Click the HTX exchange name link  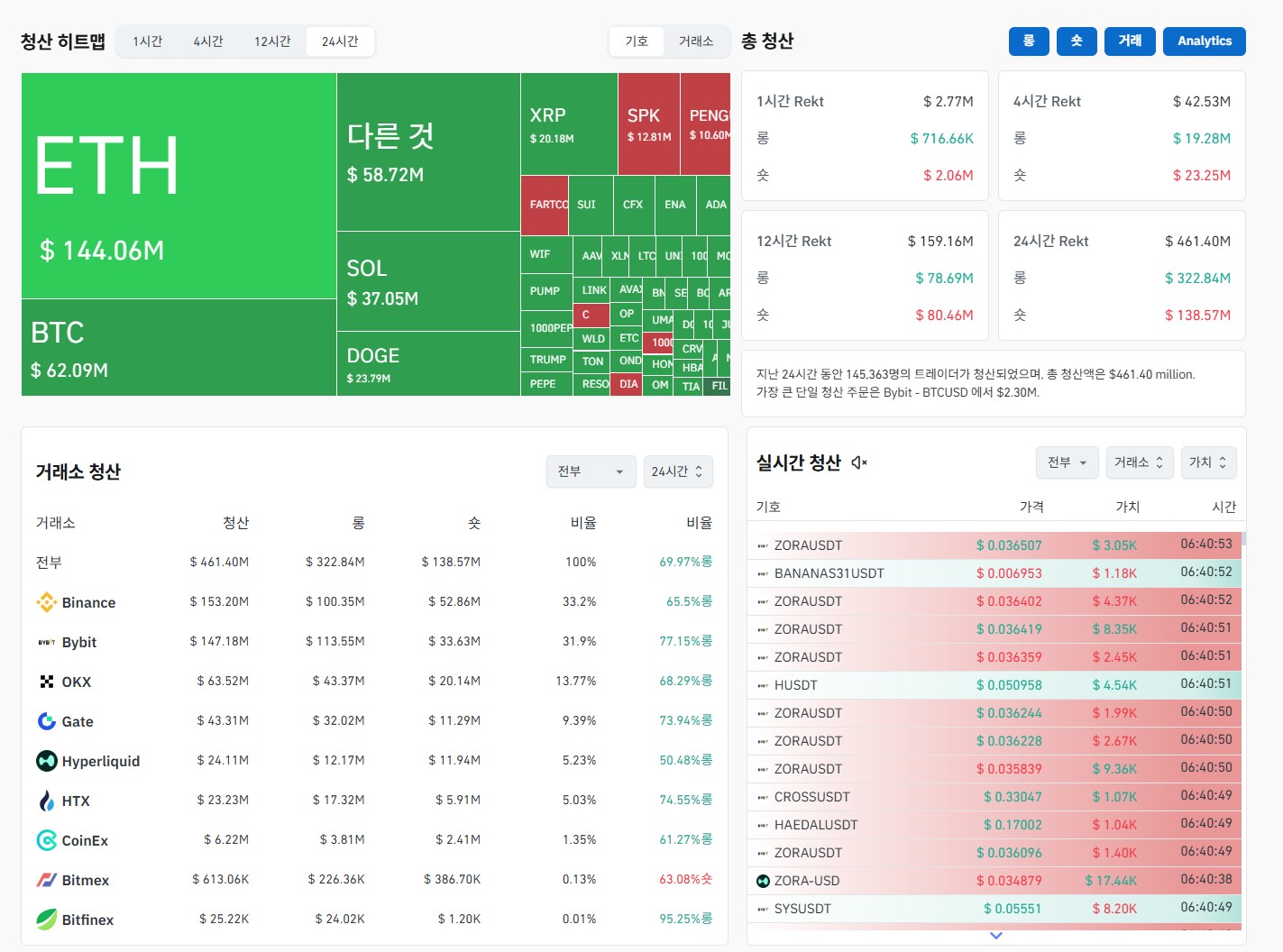tap(76, 801)
